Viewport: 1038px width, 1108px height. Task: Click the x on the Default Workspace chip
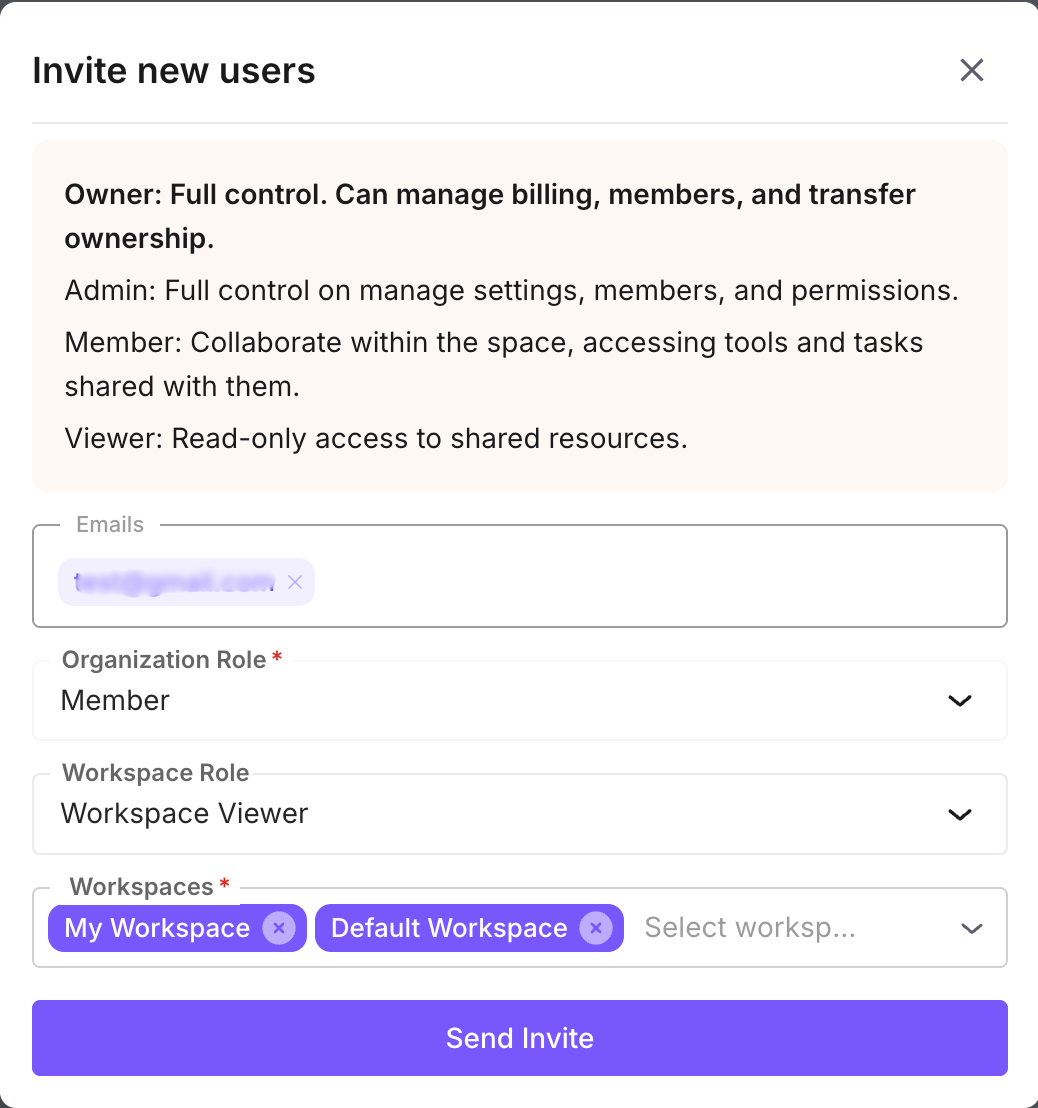click(x=595, y=928)
